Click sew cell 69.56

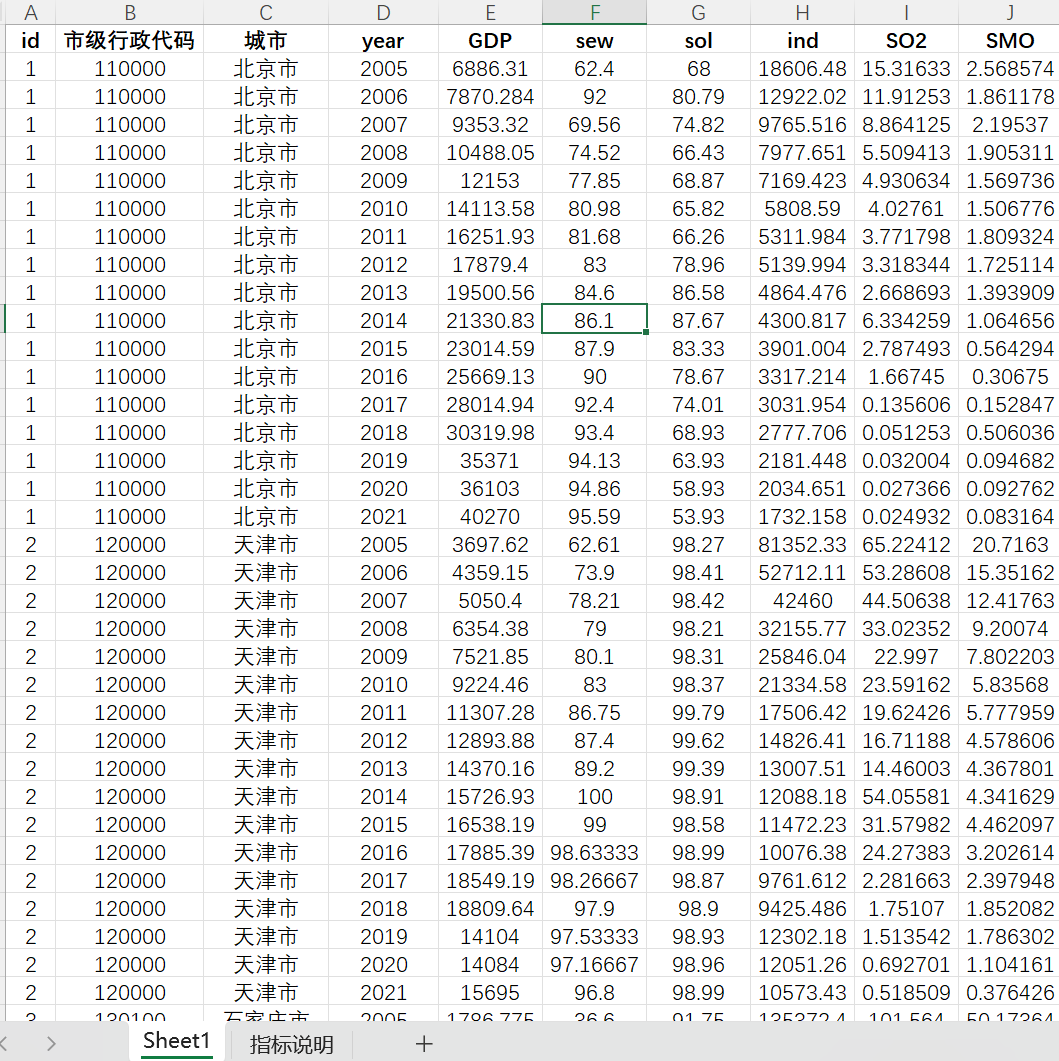click(595, 125)
